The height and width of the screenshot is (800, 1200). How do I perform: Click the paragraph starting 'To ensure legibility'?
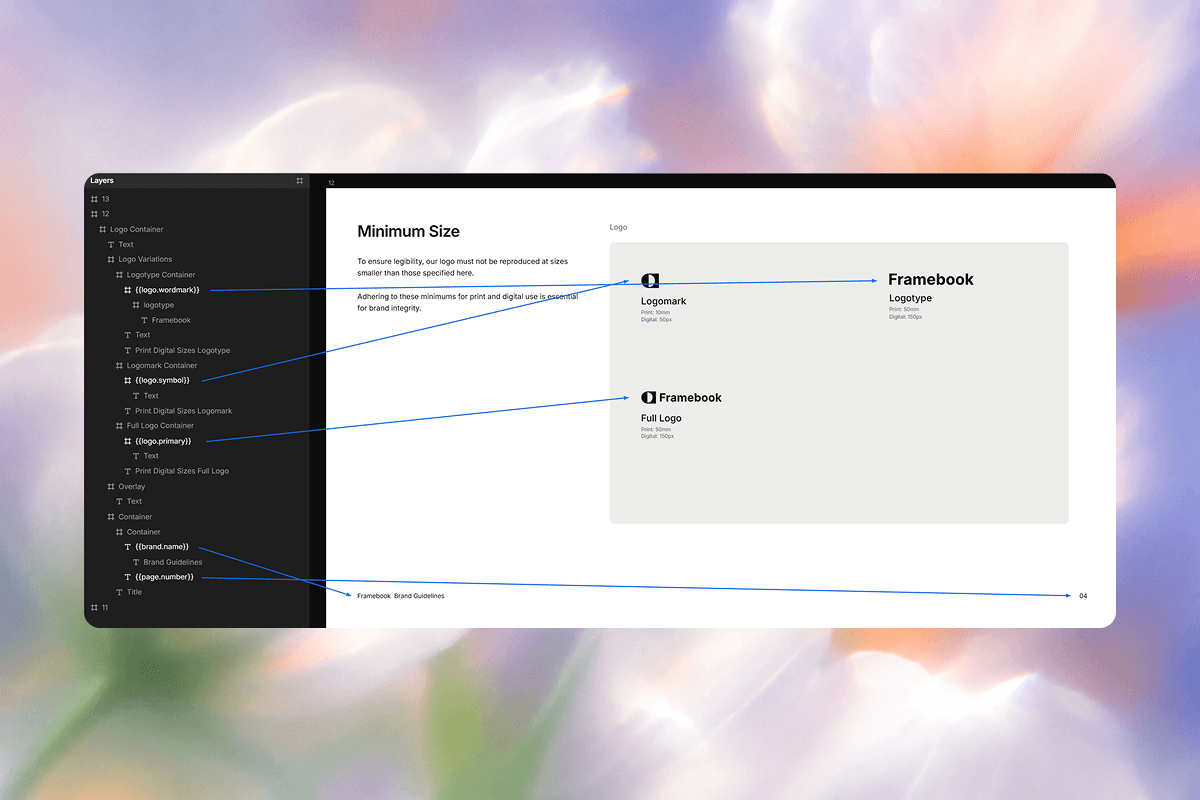[462, 267]
